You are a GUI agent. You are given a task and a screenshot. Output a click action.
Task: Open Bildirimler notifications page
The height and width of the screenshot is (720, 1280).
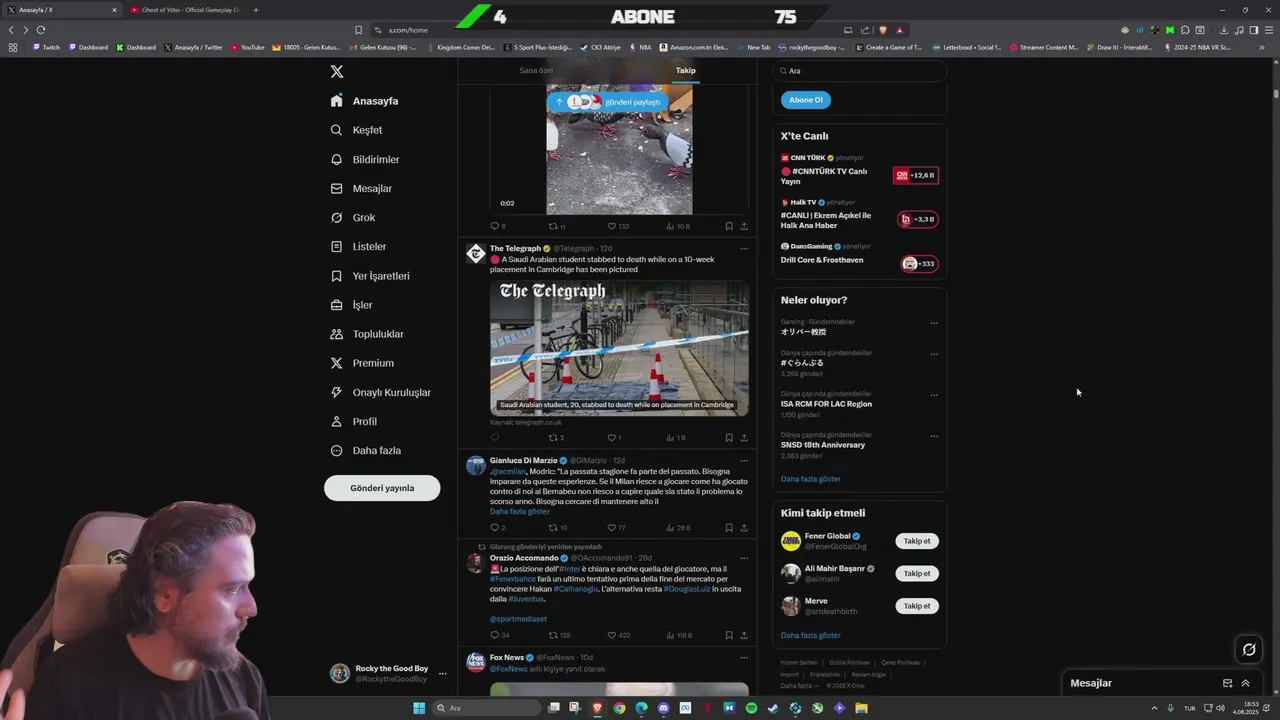(365, 159)
